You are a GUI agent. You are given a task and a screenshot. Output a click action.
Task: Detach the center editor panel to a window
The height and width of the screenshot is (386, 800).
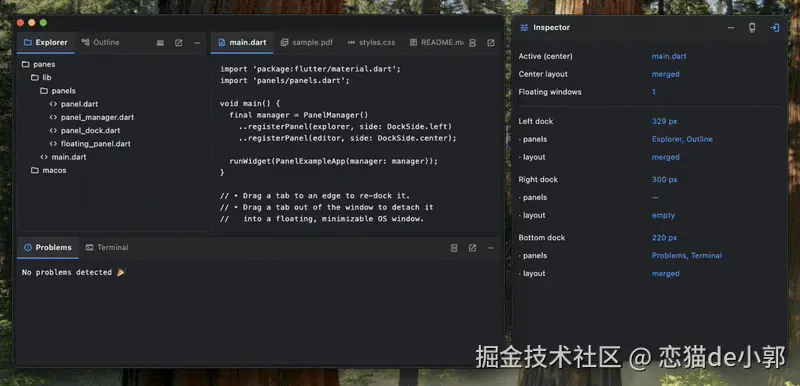491,43
